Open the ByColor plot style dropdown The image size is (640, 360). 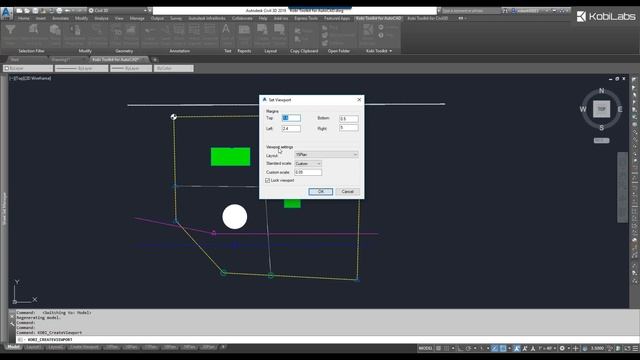click(x=173, y=69)
